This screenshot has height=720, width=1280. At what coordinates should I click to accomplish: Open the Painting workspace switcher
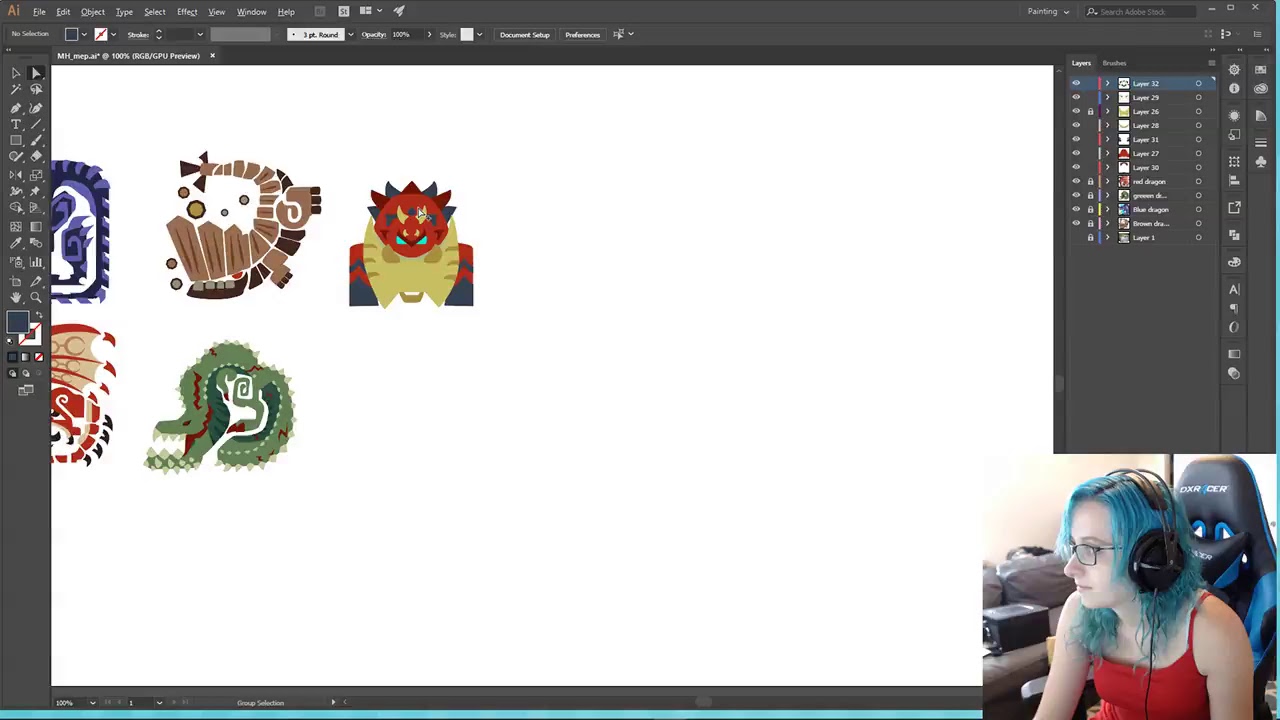pos(1048,11)
